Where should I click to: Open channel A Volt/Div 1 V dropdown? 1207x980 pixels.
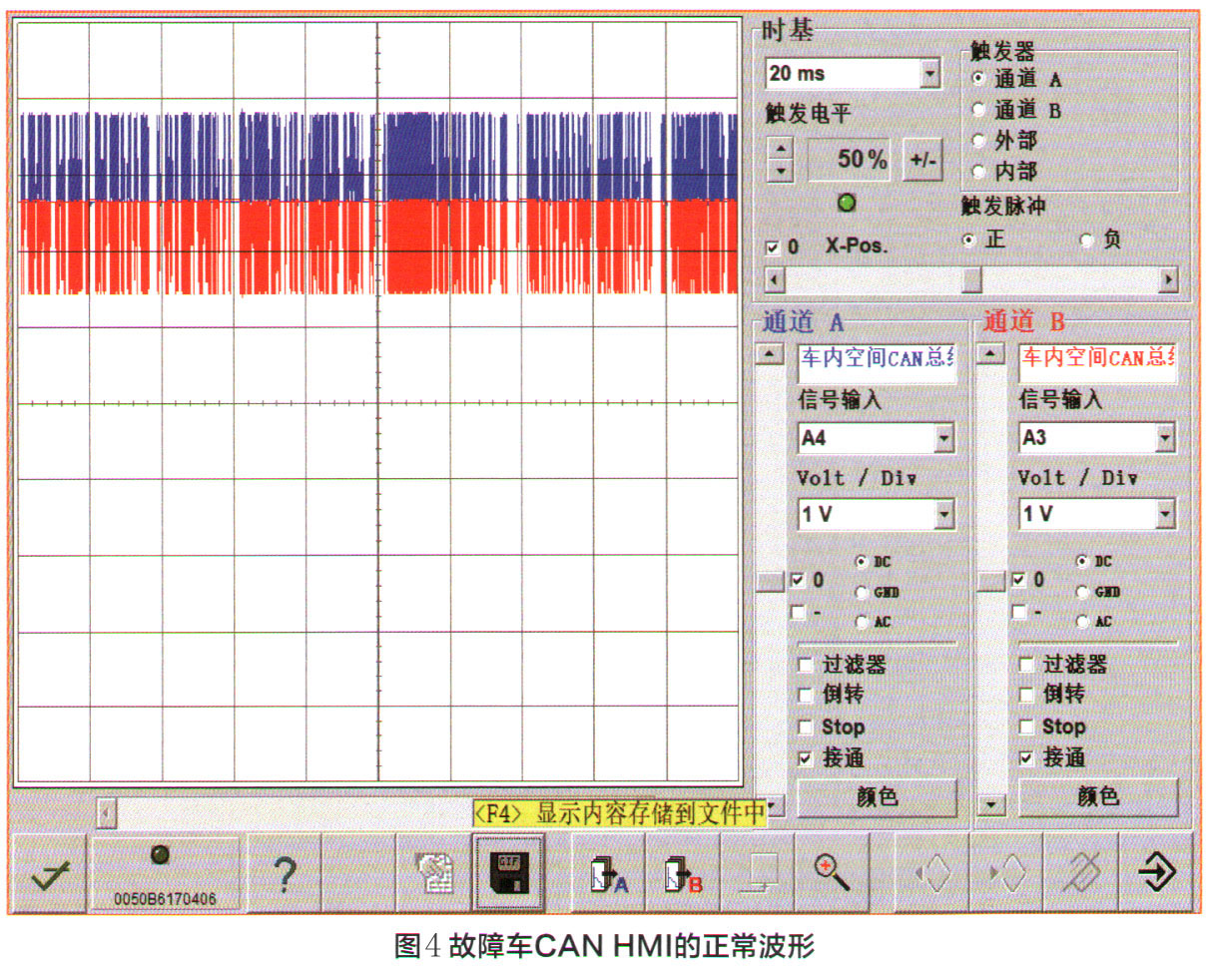tap(944, 514)
